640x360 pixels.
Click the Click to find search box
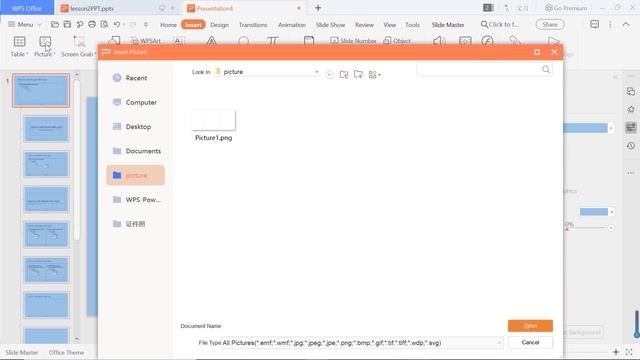click(500, 24)
